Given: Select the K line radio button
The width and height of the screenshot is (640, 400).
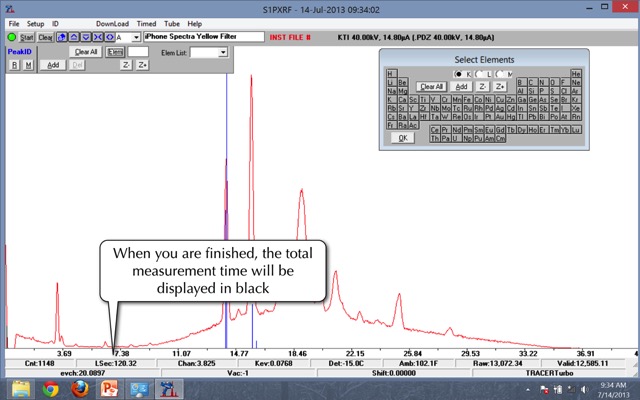Looking at the screenshot, I should click(459, 74).
